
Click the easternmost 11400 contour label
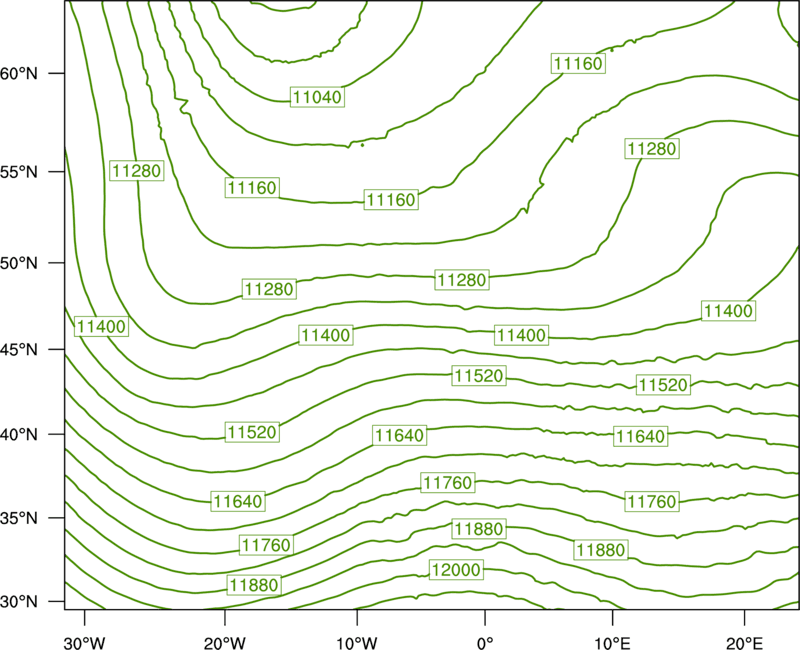click(x=728, y=311)
